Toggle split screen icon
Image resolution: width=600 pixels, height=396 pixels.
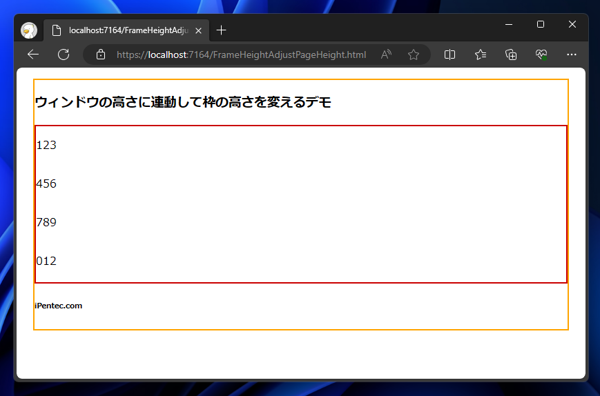pyautogui.click(x=450, y=55)
